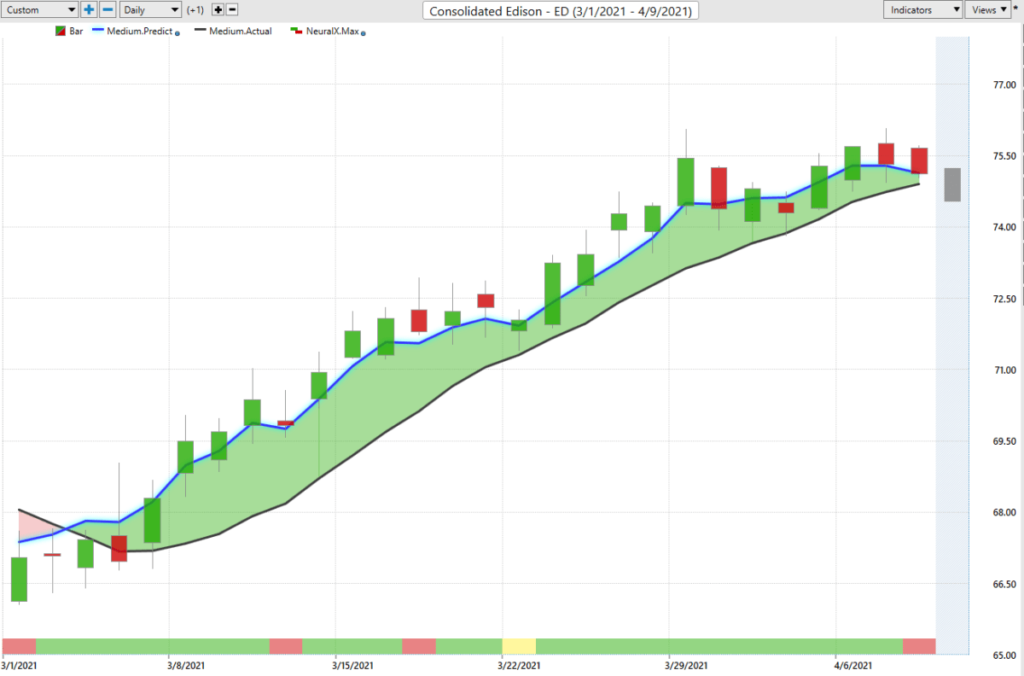
Task: Click the Medium.Actual black line icon
Action: (200, 30)
